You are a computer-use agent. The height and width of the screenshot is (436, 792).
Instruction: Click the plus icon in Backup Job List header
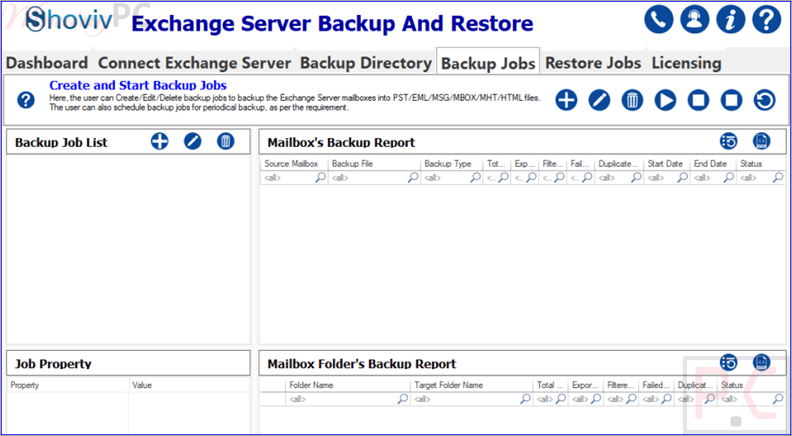click(x=160, y=141)
